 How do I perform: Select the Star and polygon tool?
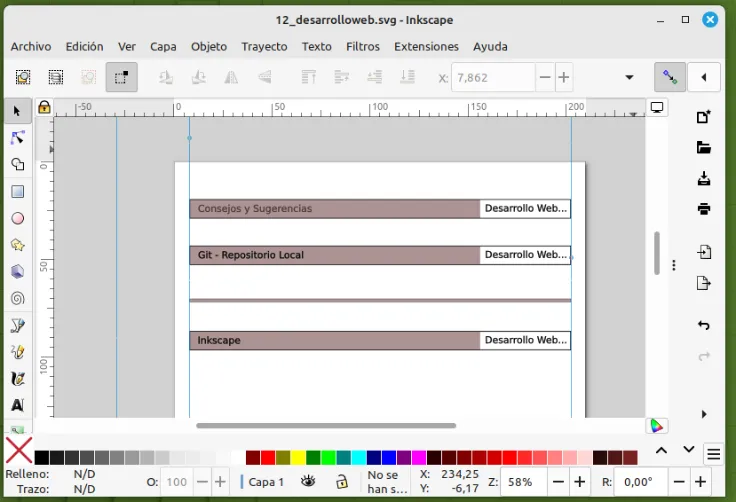(17, 245)
